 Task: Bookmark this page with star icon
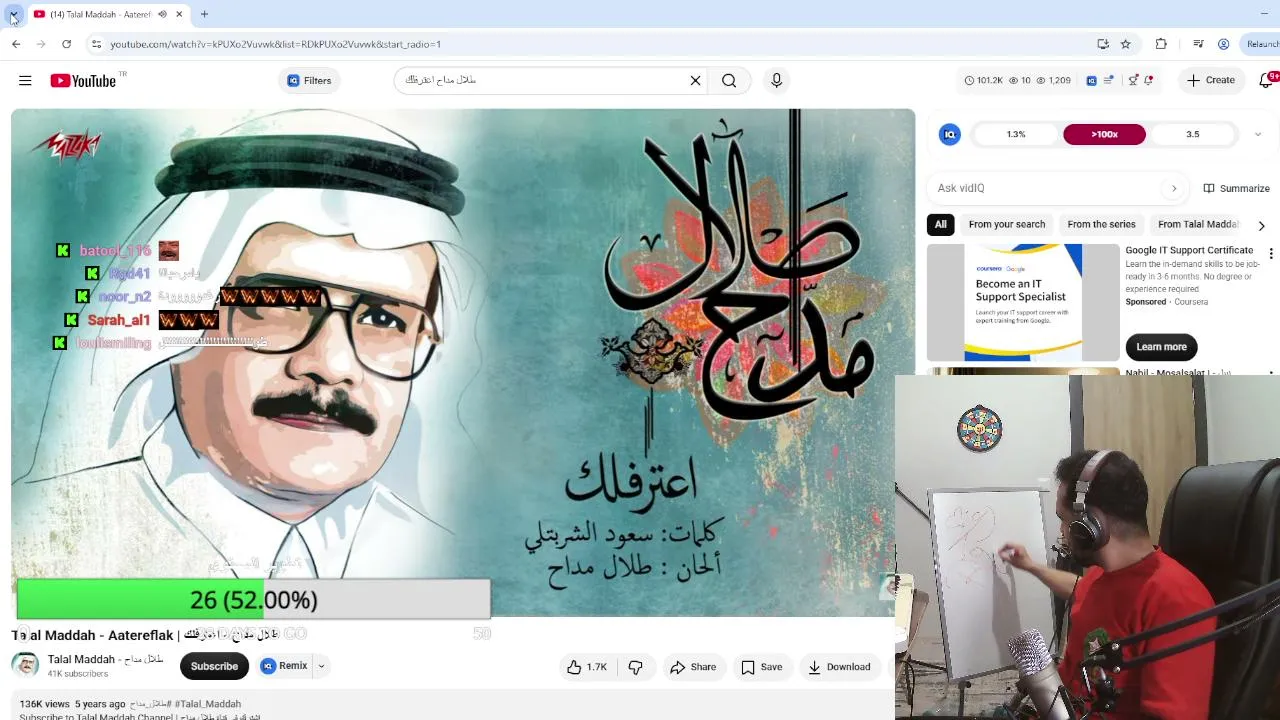pos(1126,44)
